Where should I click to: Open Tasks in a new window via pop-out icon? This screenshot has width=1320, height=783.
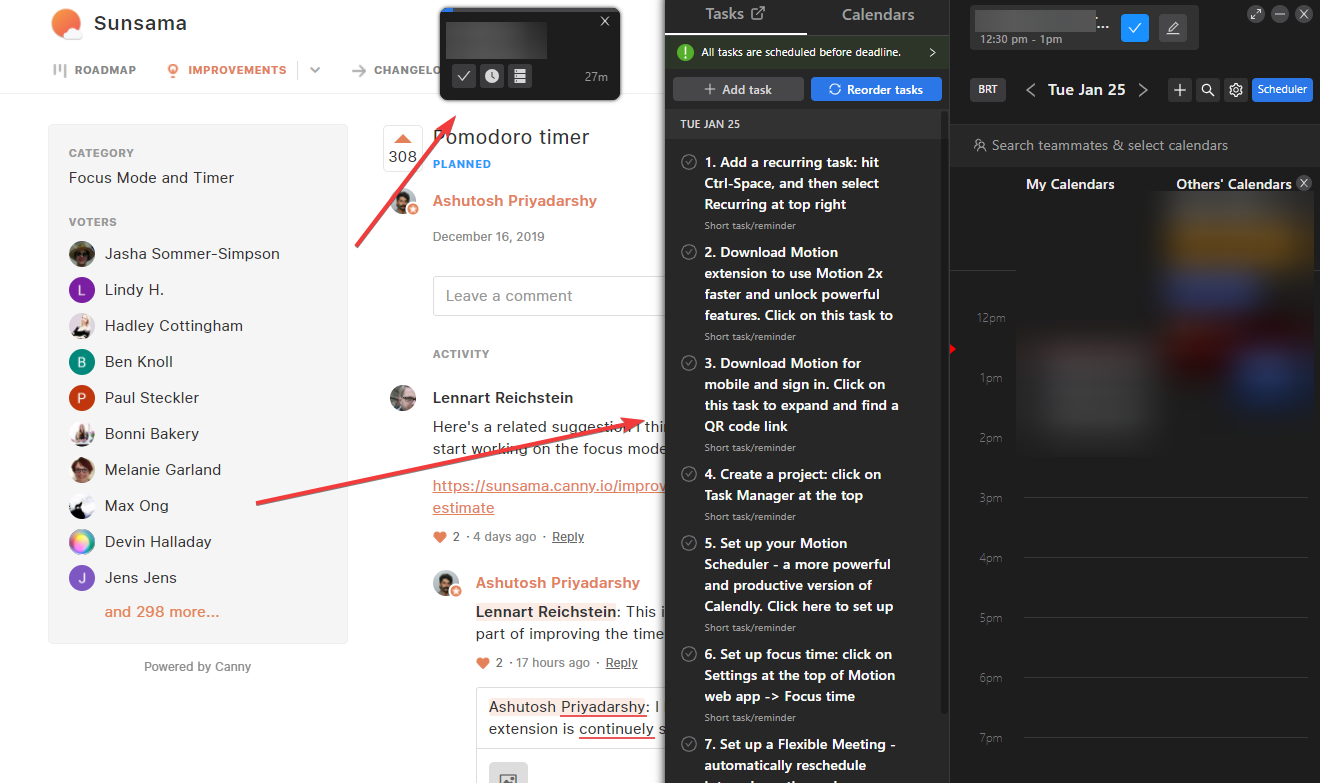[x=758, y=14]
